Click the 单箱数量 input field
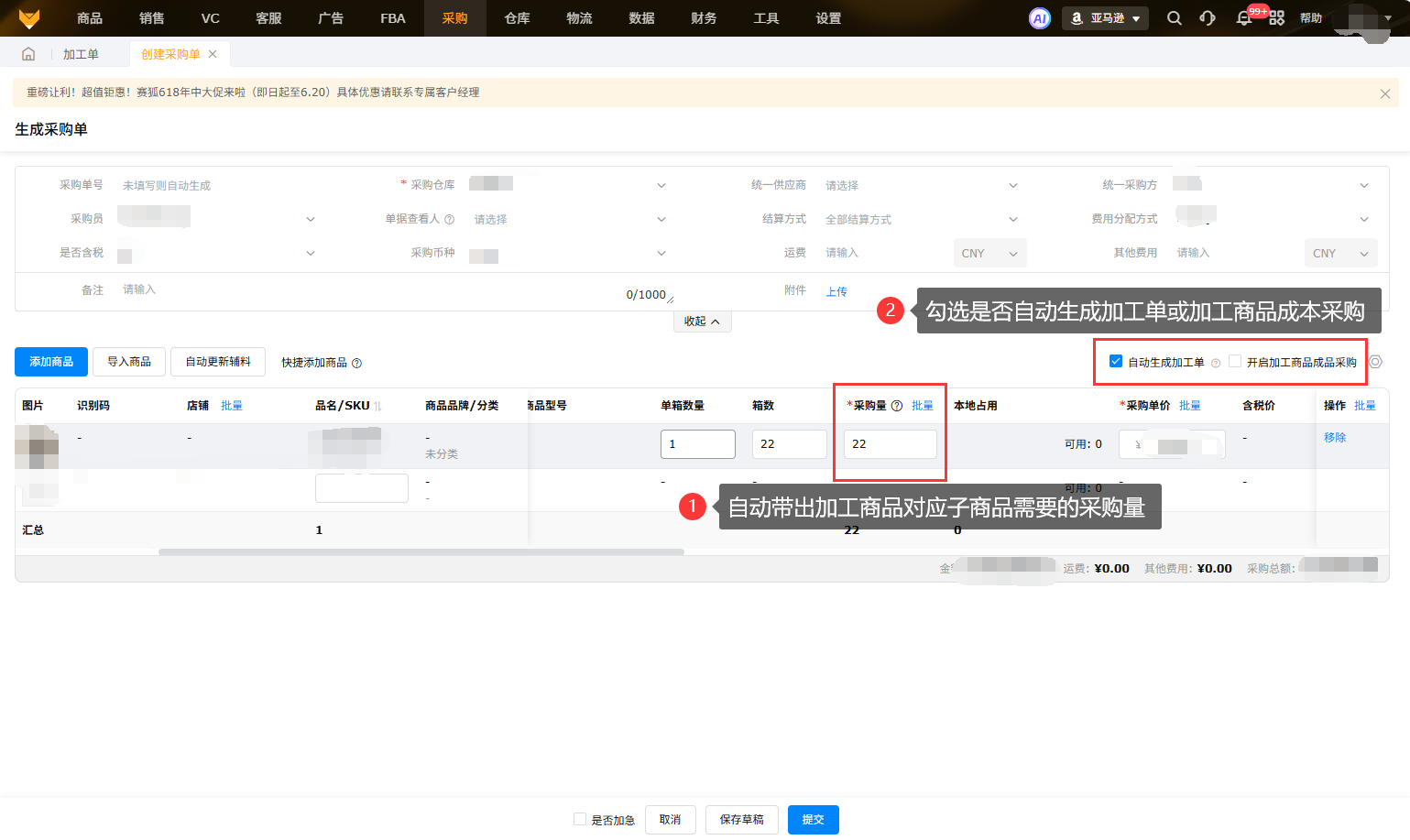 (x=698, y=444)
